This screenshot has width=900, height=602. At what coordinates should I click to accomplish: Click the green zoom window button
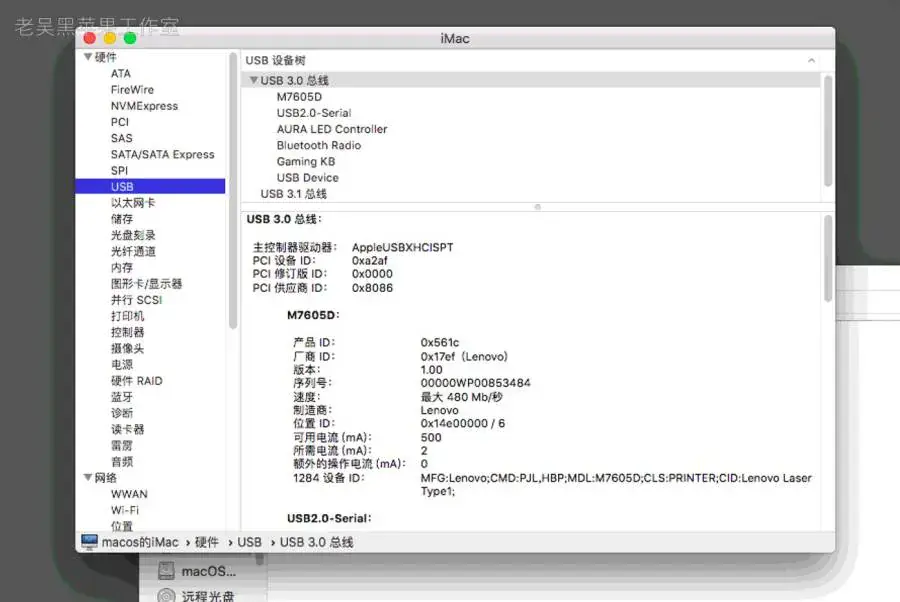tap(130, 38)
